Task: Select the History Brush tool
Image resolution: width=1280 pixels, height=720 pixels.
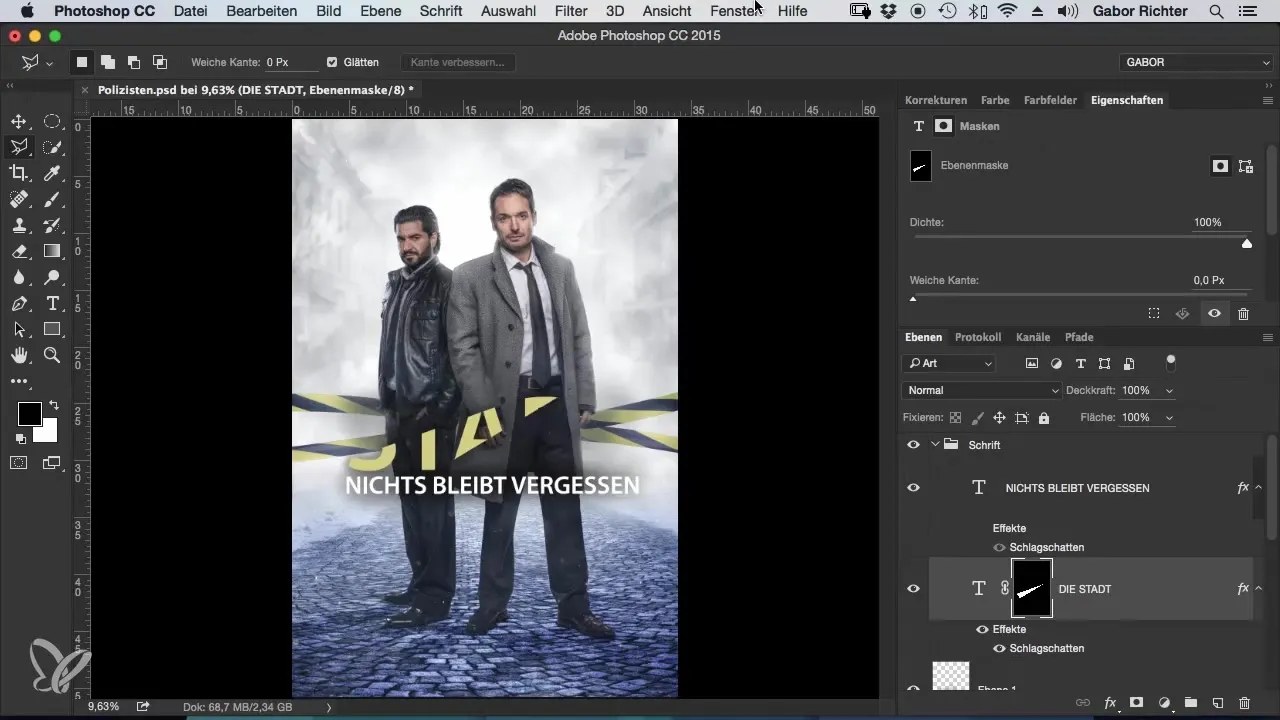Action: 52,225
